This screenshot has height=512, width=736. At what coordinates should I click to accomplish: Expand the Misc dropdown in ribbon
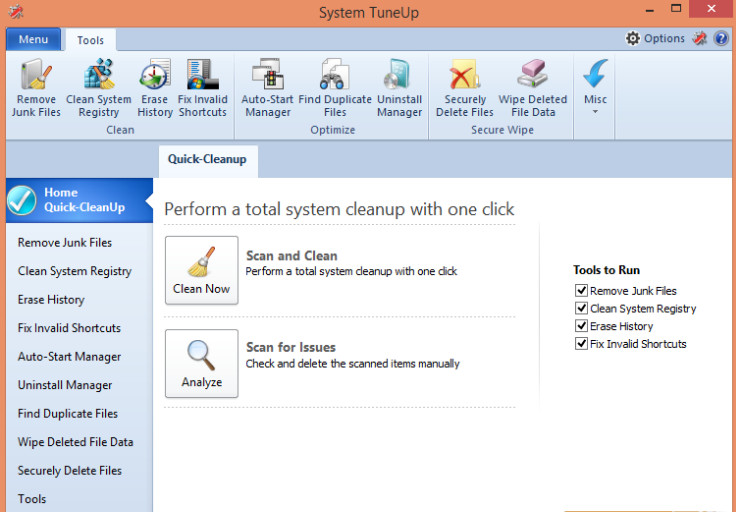tap(595, 87)
